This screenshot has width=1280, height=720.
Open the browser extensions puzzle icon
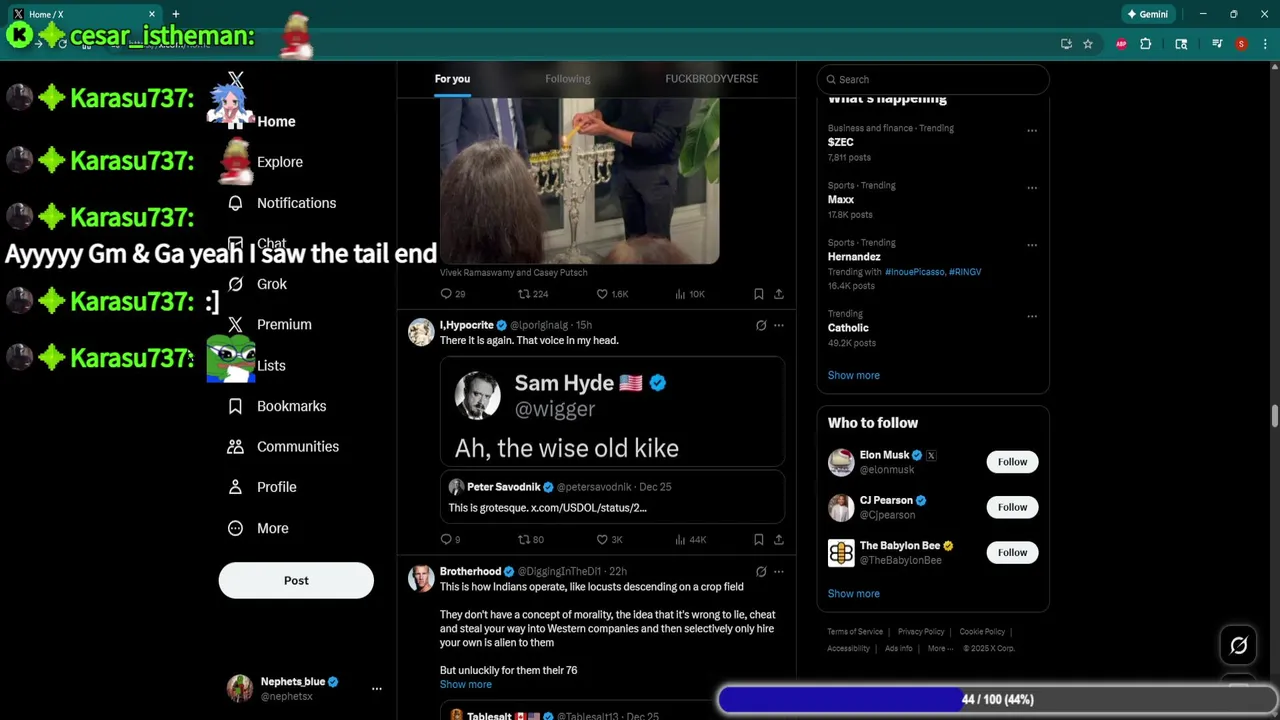tap(1146, 44)
